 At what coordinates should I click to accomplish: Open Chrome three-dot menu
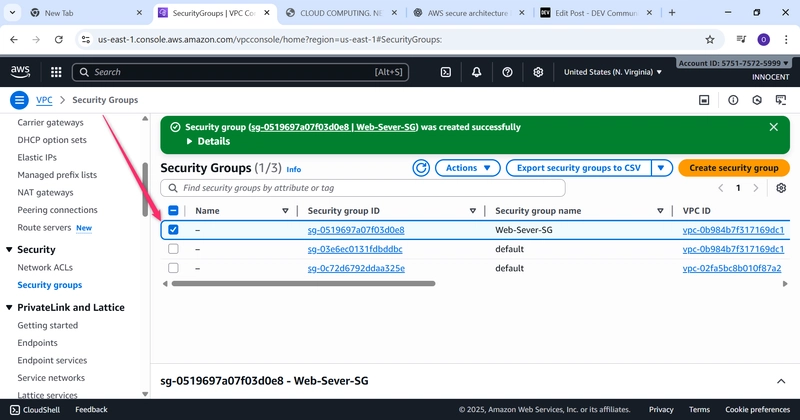click(x=786, y=39)
